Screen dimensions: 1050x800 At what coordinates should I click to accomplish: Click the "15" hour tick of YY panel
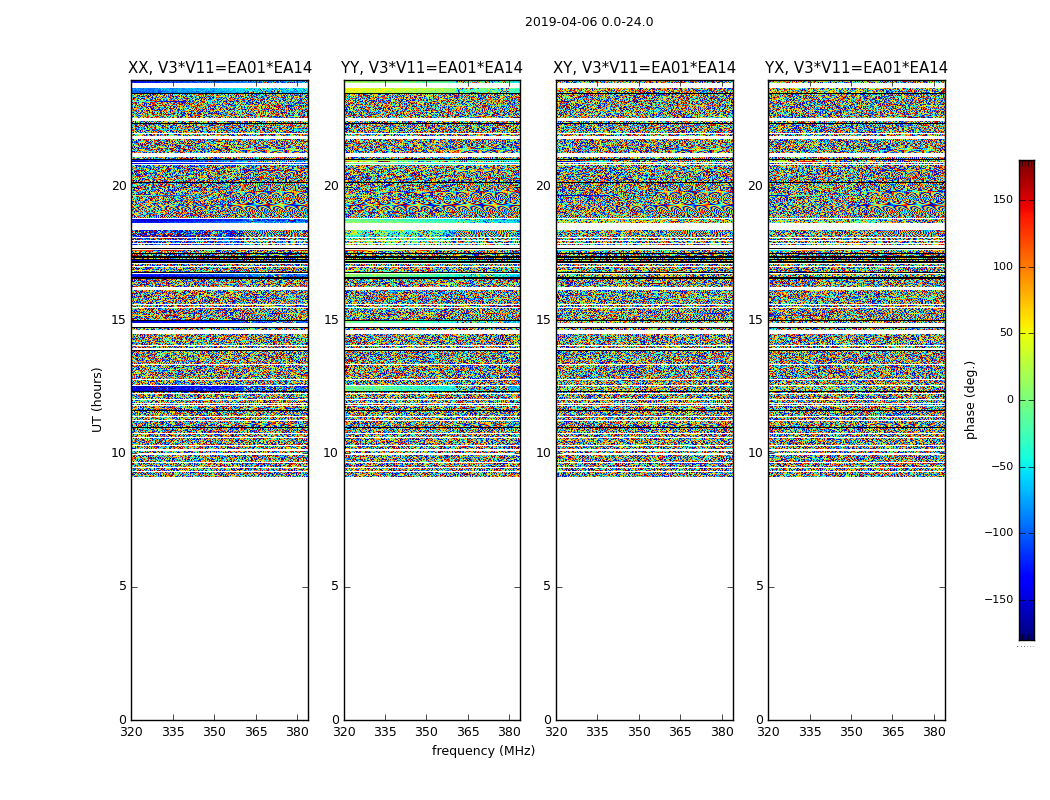coord(331,320)
